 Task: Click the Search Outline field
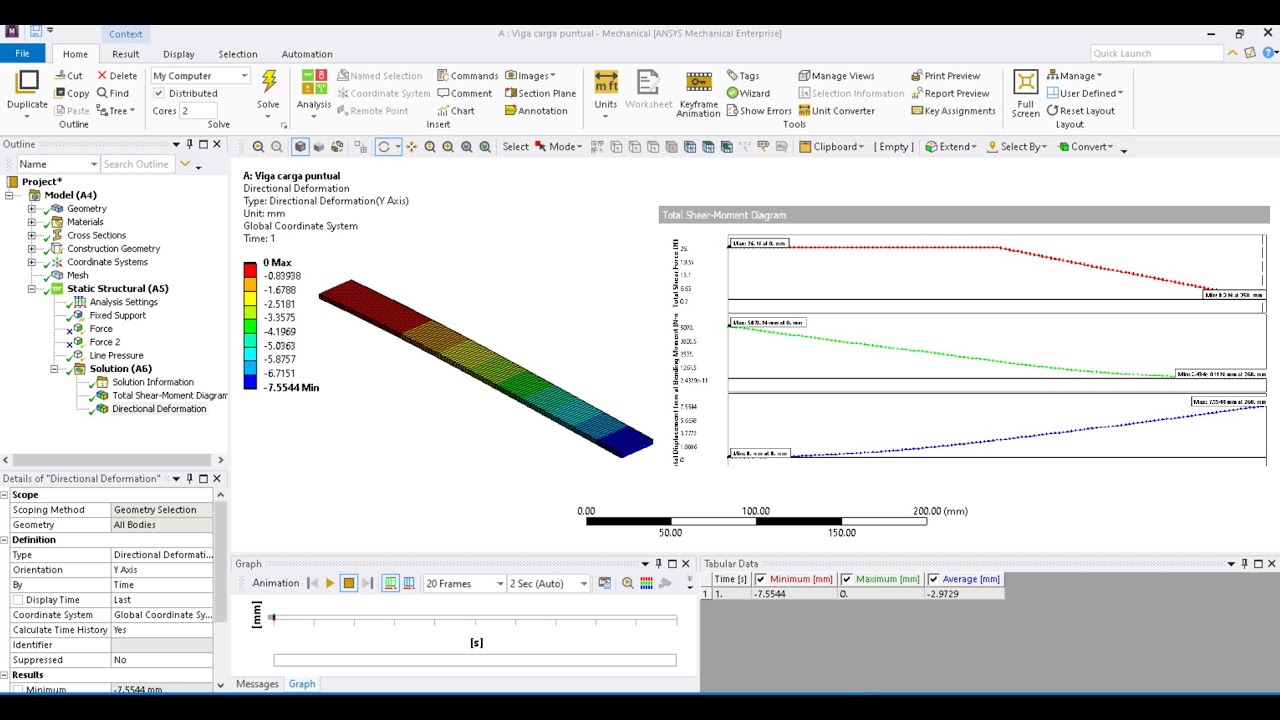[137, 164]
